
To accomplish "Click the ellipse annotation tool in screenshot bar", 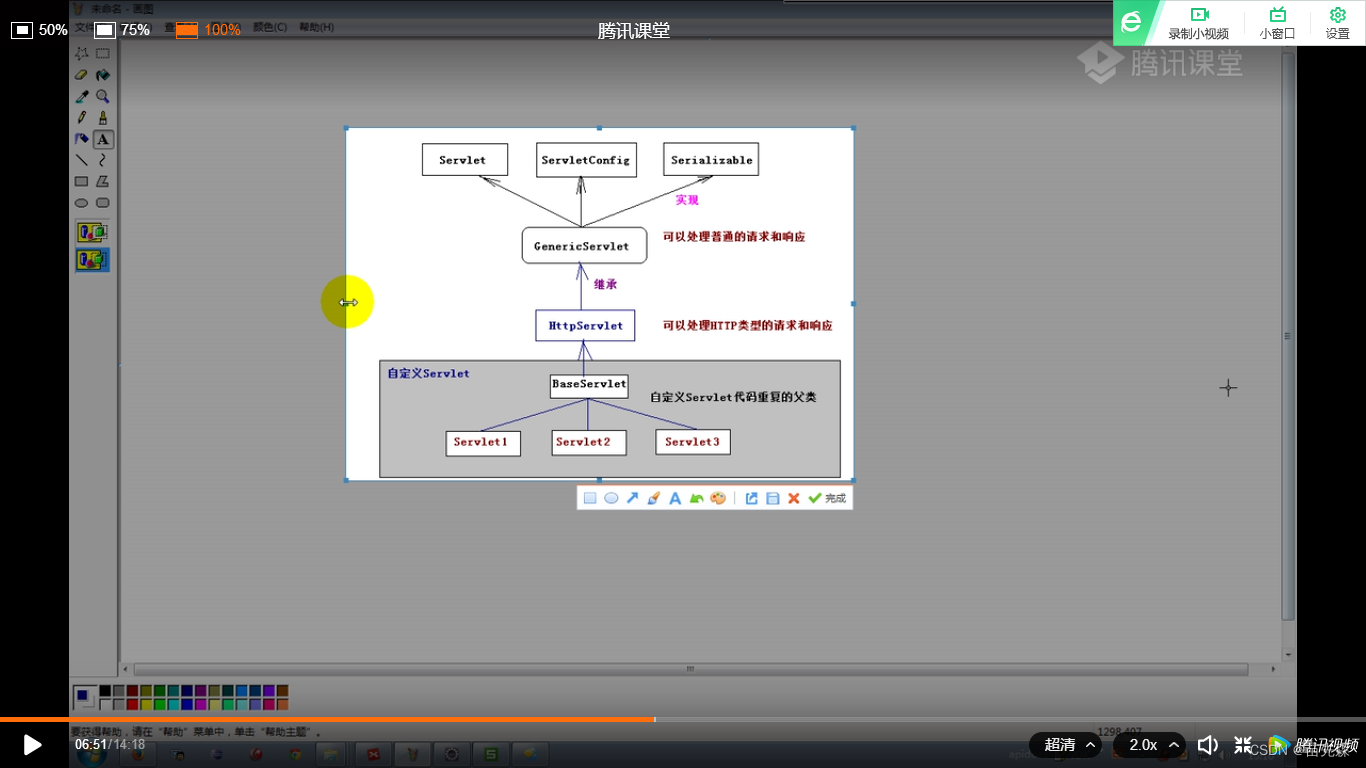I will [611, 498].
